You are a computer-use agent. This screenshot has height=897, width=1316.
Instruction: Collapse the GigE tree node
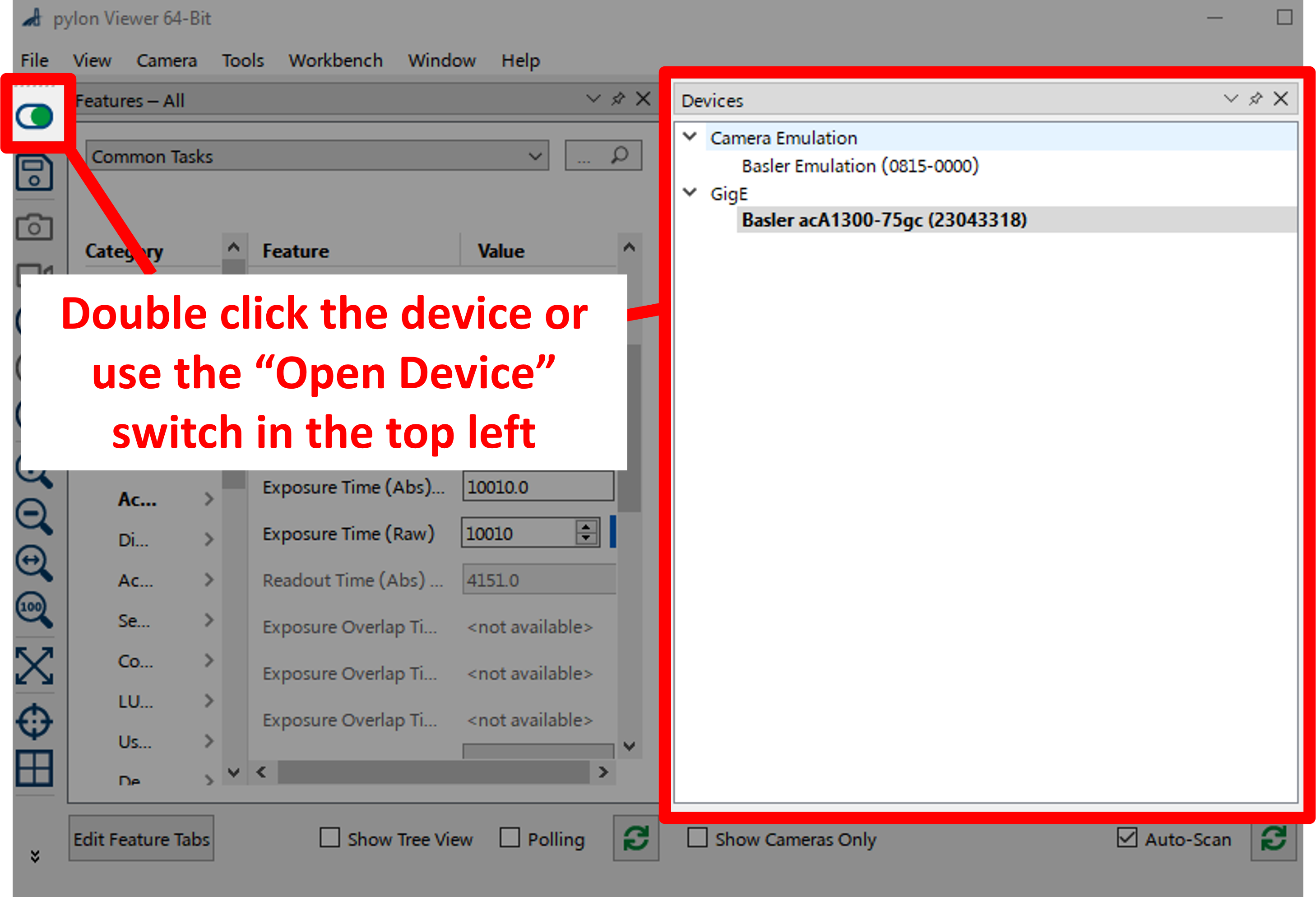click(690, 192)
